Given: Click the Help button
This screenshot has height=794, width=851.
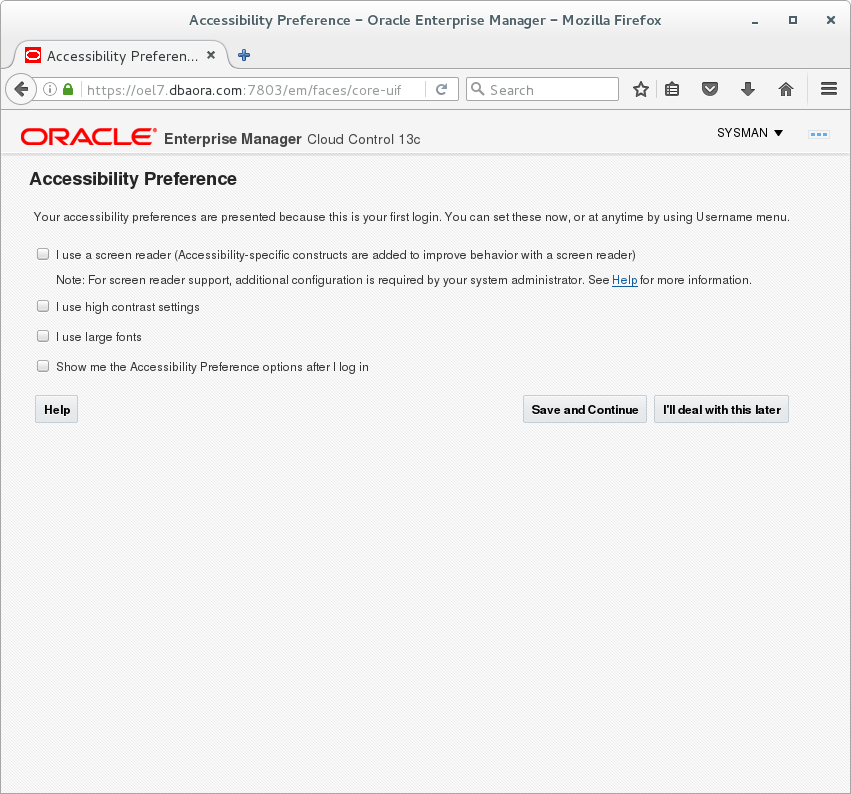Looking at the screenshot, I should click(56, 409).
